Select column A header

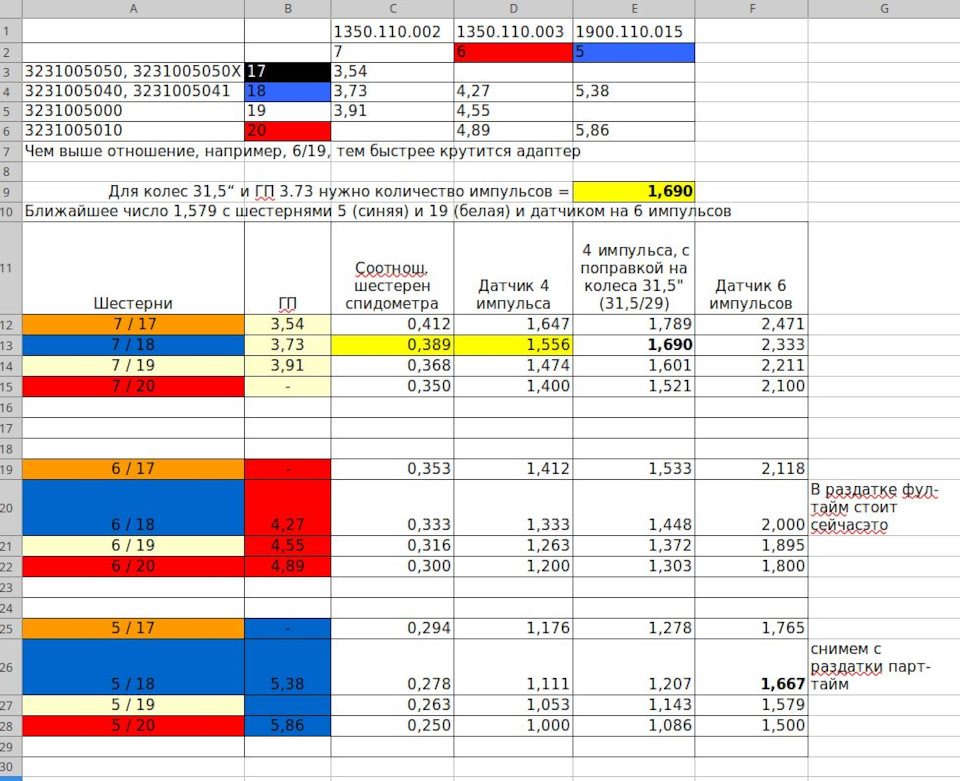[133, 9]
